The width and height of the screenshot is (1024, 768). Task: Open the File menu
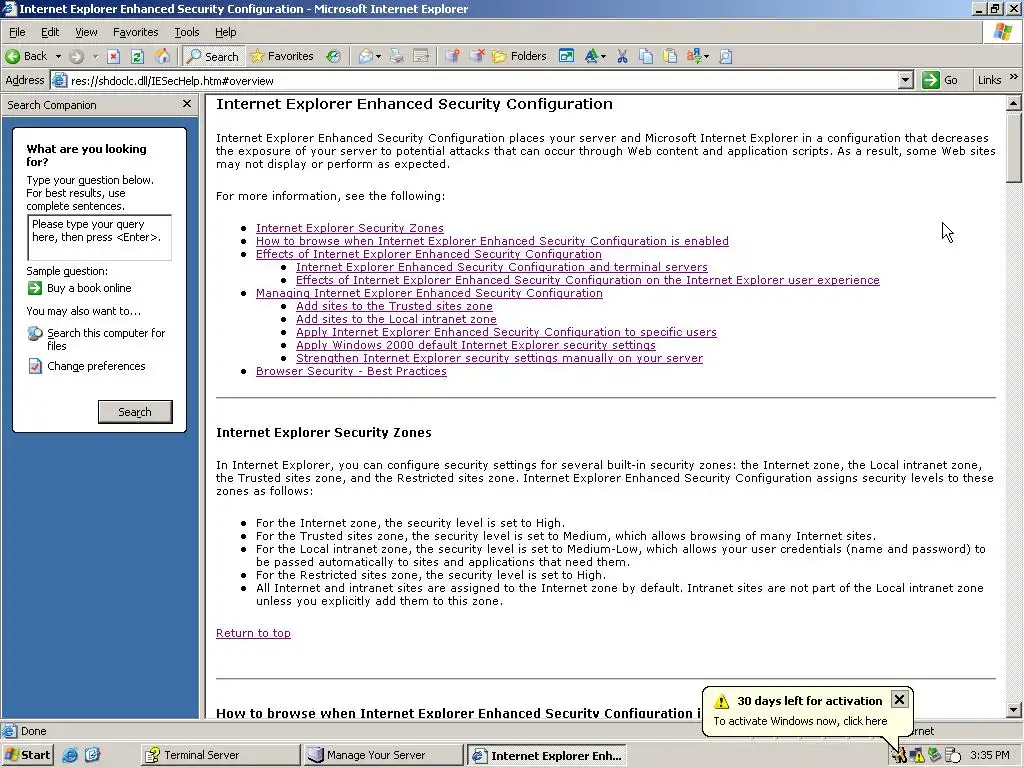17,32
